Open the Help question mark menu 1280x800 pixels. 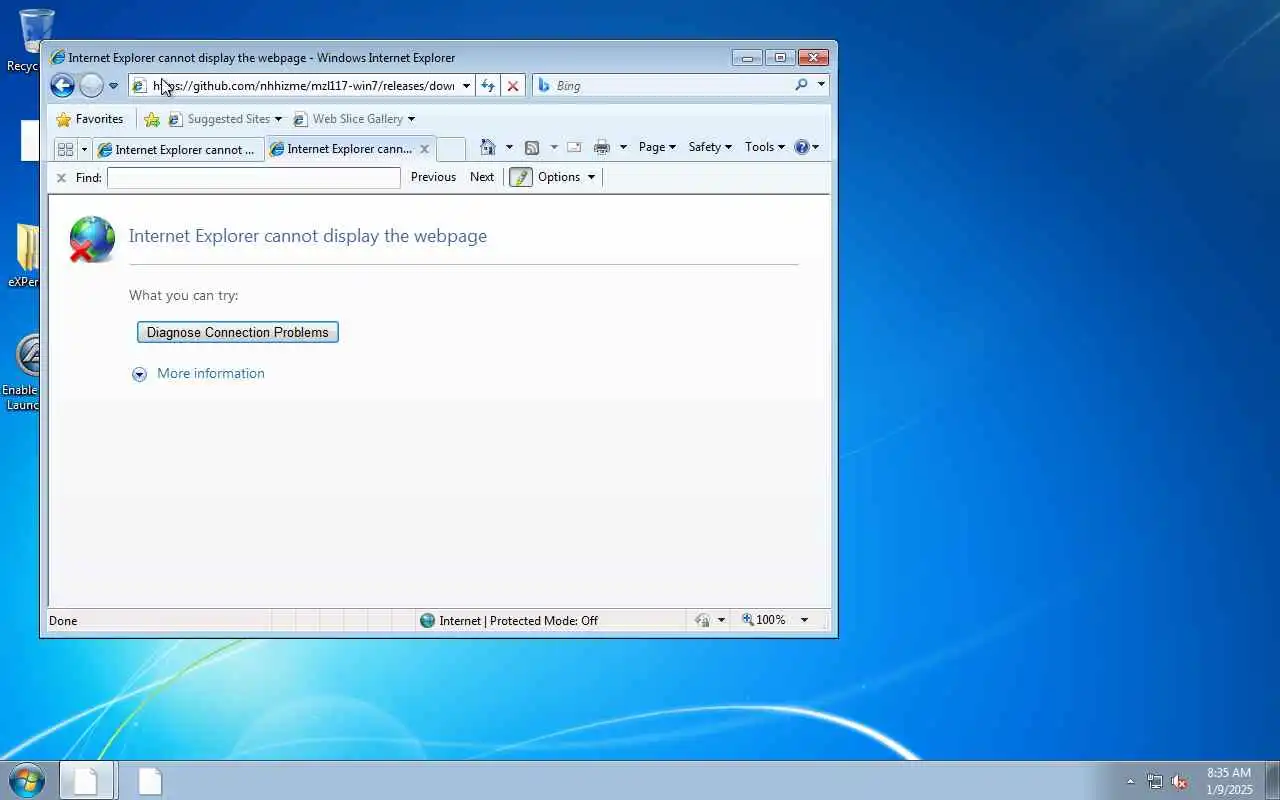pyautogui.click(x=806, y=147)
